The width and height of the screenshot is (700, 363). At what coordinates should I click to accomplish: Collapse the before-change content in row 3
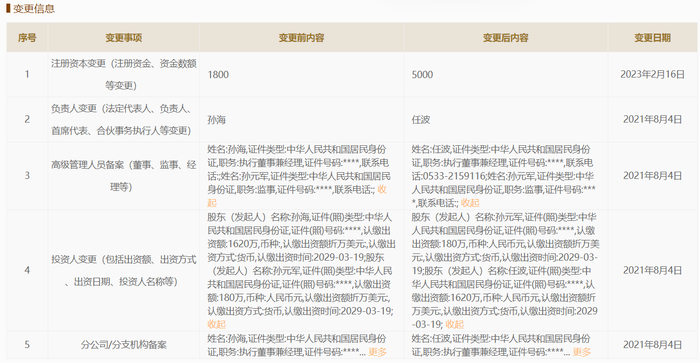tap(382, 189)
